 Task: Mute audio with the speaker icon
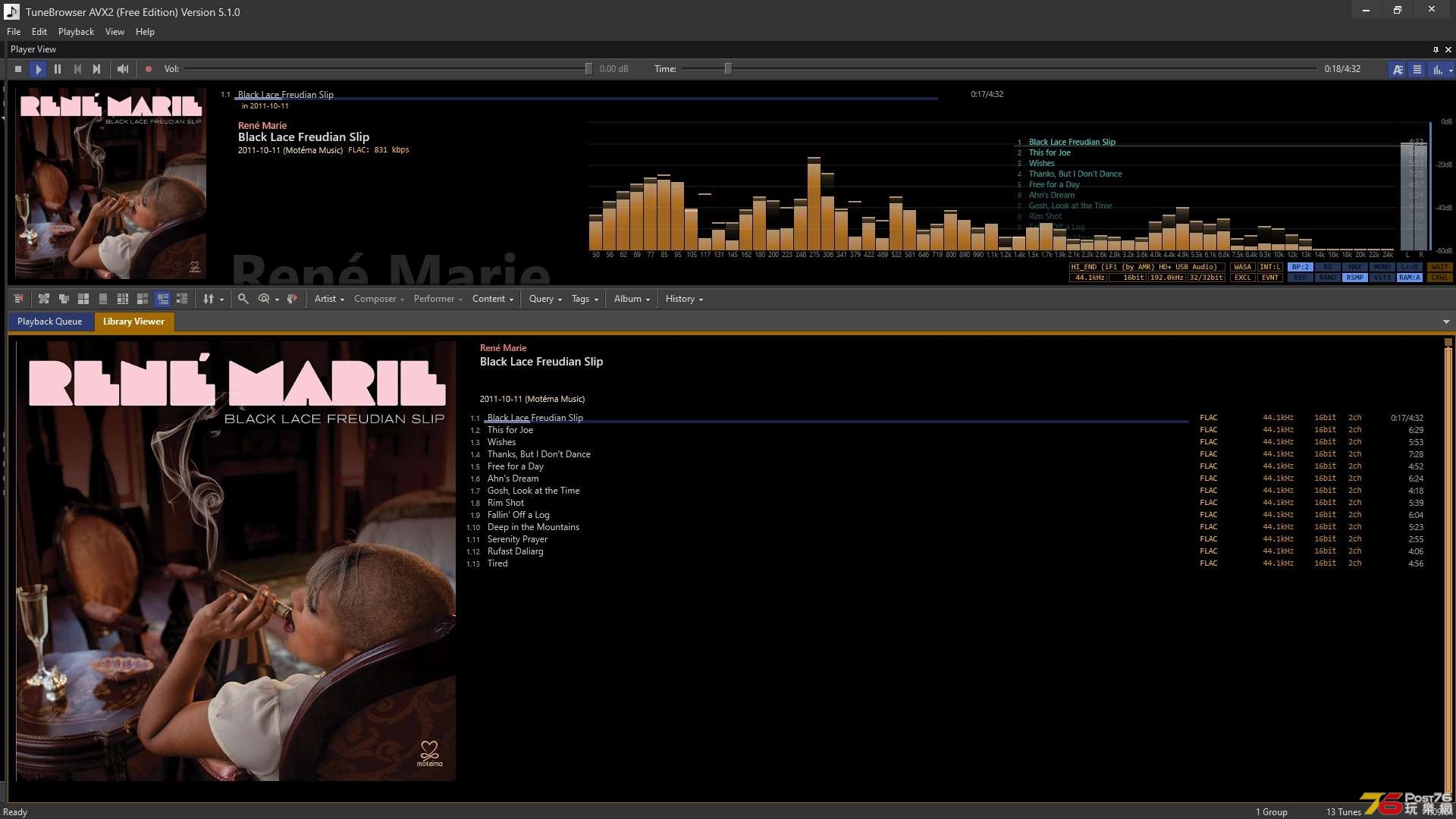123,69
